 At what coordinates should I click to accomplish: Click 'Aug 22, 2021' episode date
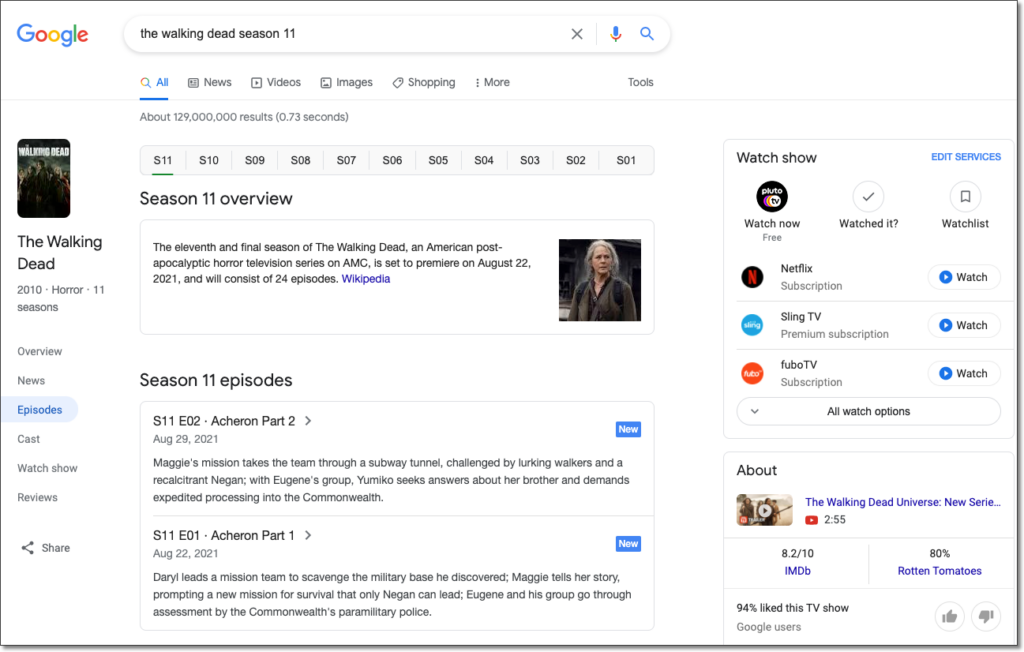[x=185, y=553]
